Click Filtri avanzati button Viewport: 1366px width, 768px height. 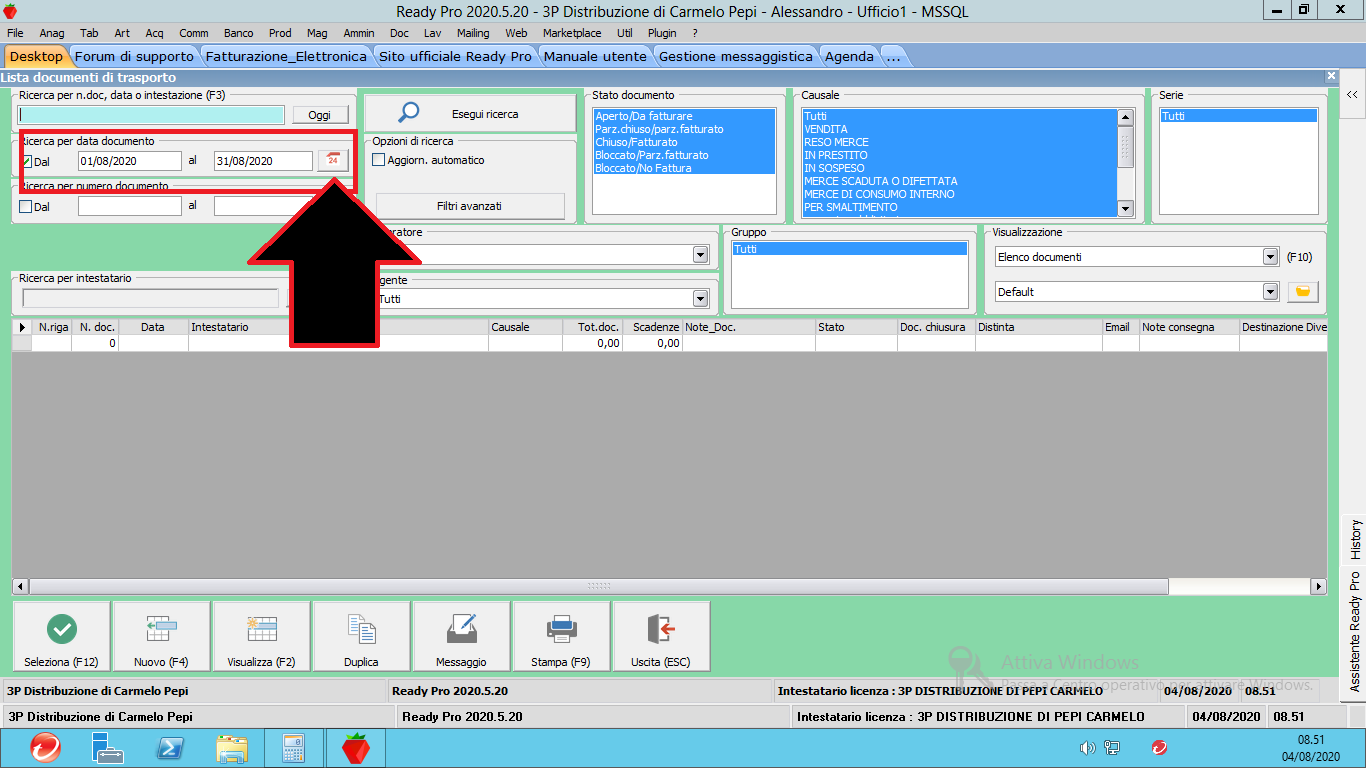point(470,206)
